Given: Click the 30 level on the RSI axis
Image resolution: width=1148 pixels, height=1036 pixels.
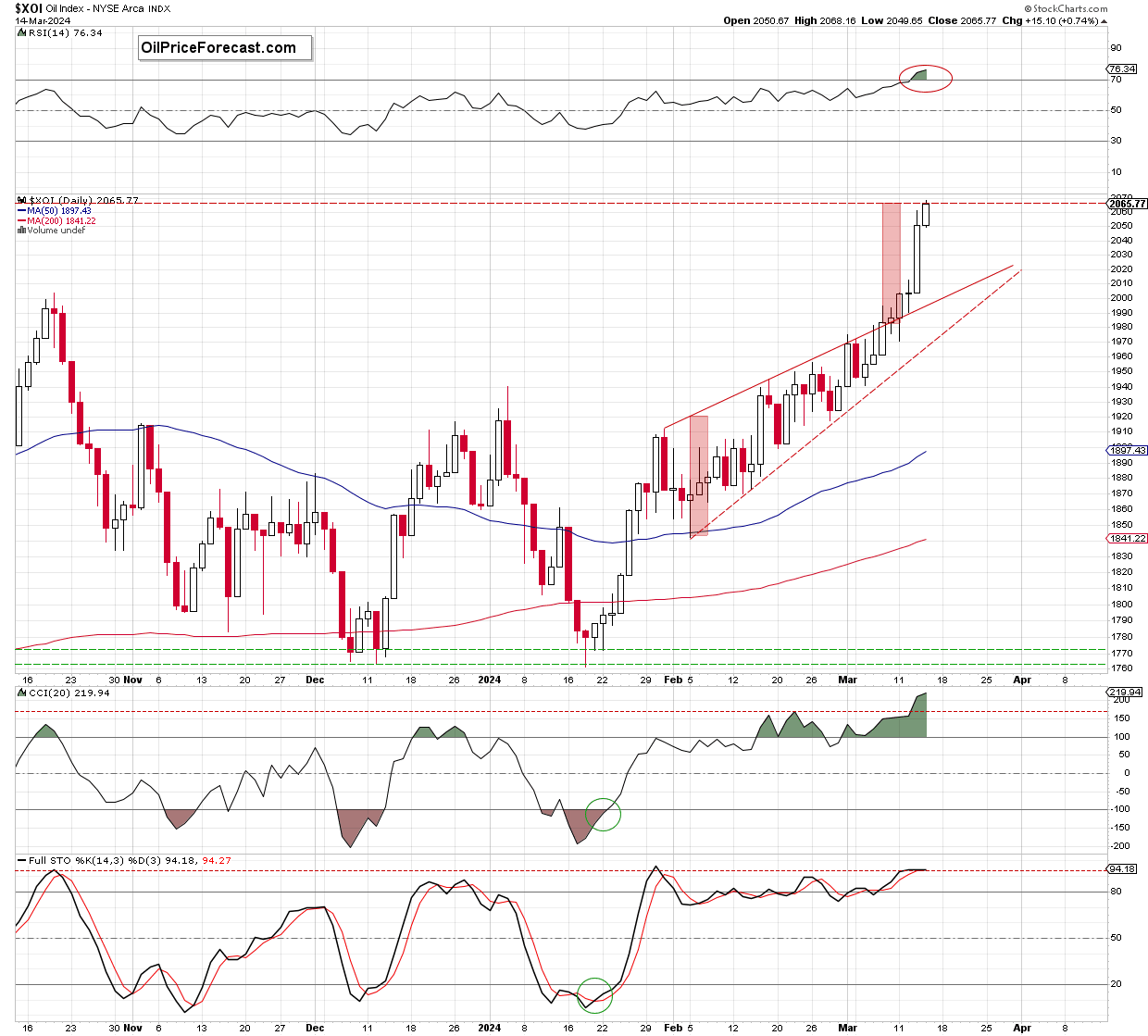Looking at the screenshot, I should (1117, 141).
